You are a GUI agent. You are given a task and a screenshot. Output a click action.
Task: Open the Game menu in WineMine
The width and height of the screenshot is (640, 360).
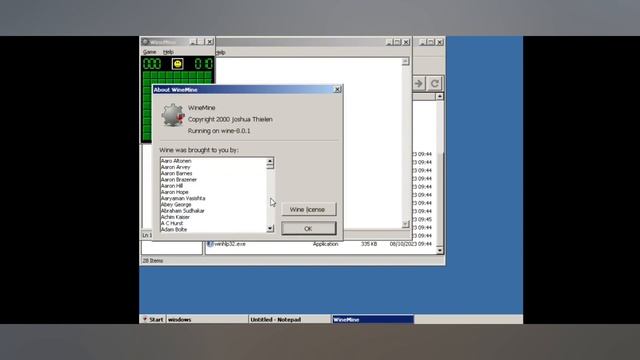pyautogui.click(x=149, y=52)
